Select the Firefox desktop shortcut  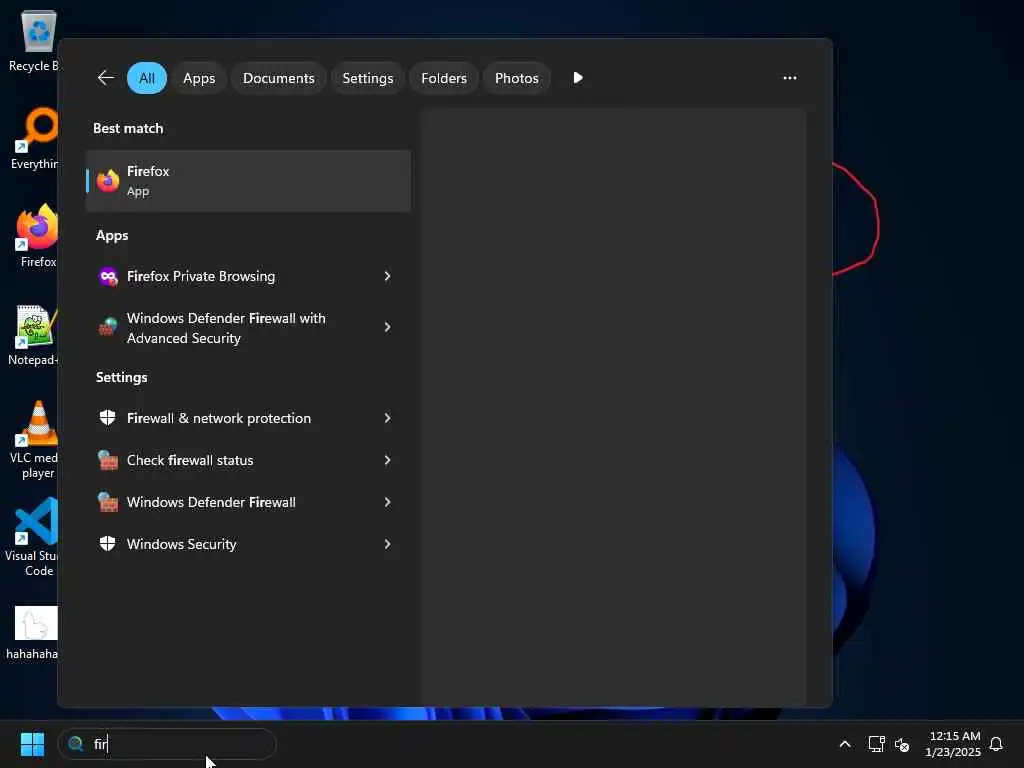point(37,236)
